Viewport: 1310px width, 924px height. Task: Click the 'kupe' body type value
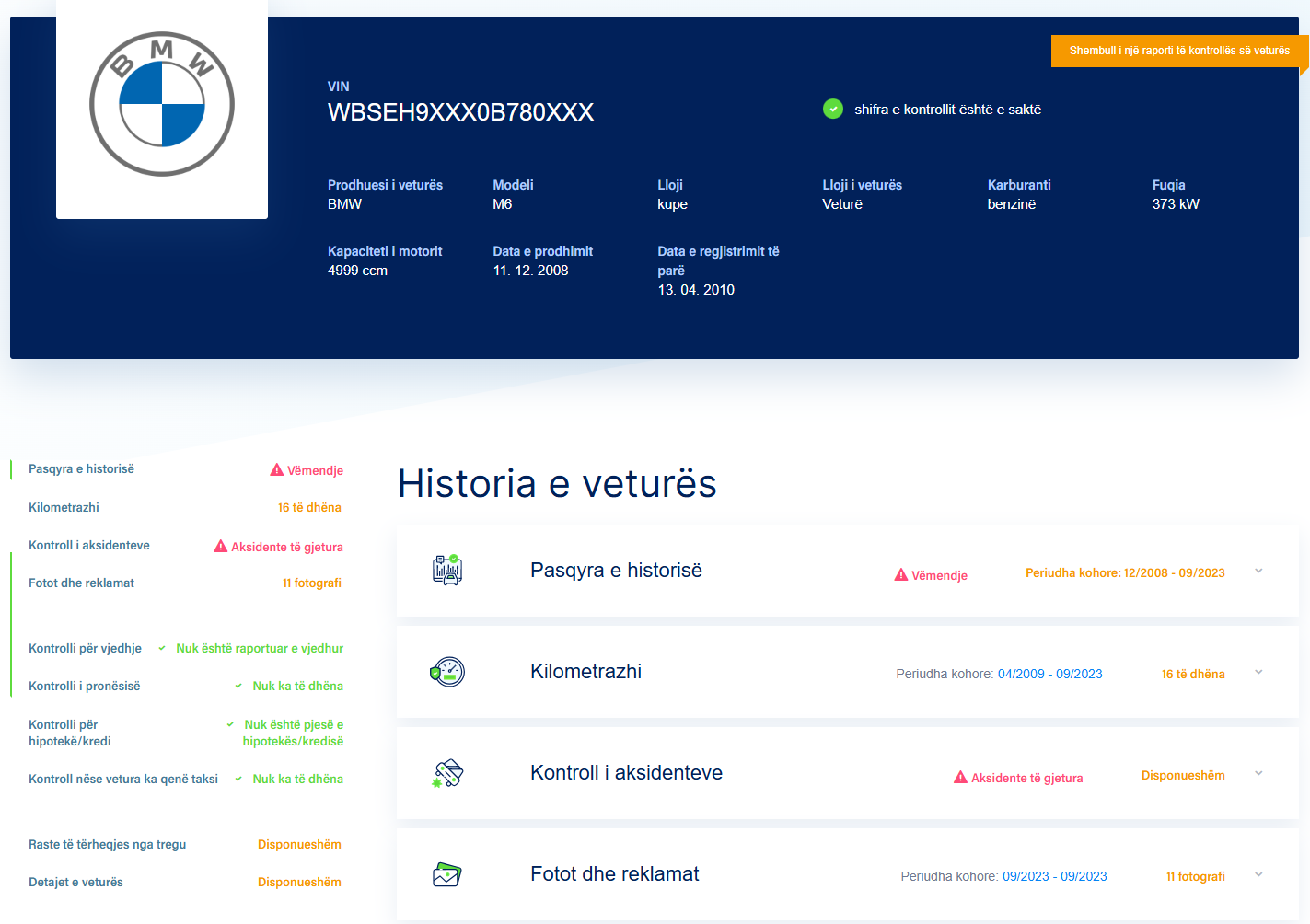672,204
